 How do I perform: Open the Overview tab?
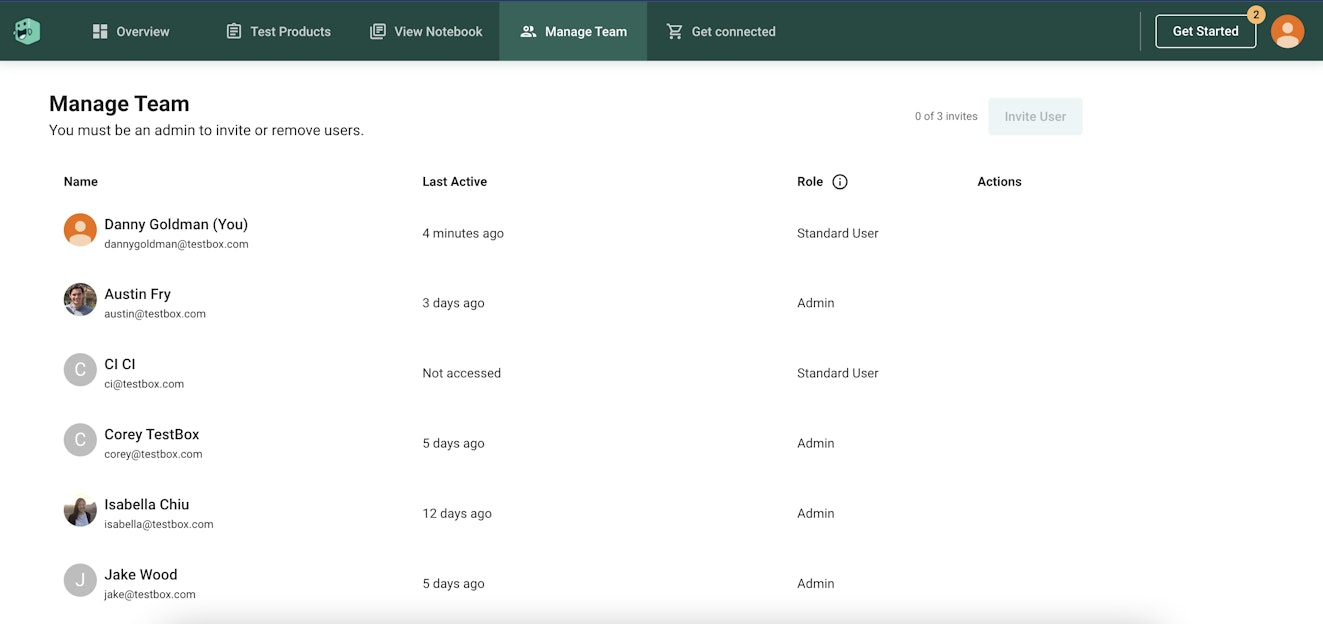pyautogui.click(x=131, y=31)
